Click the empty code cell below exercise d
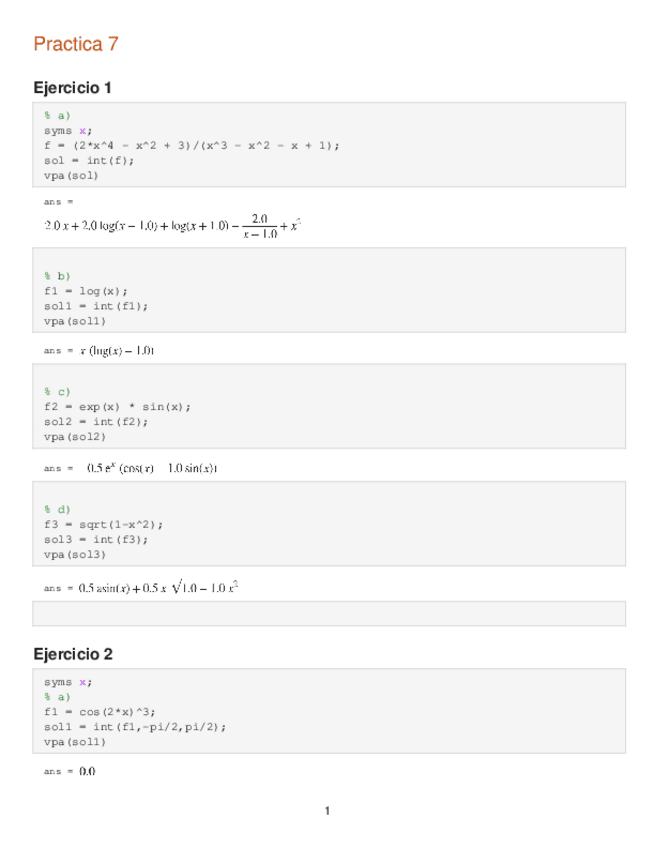 [x=329, y=613]
